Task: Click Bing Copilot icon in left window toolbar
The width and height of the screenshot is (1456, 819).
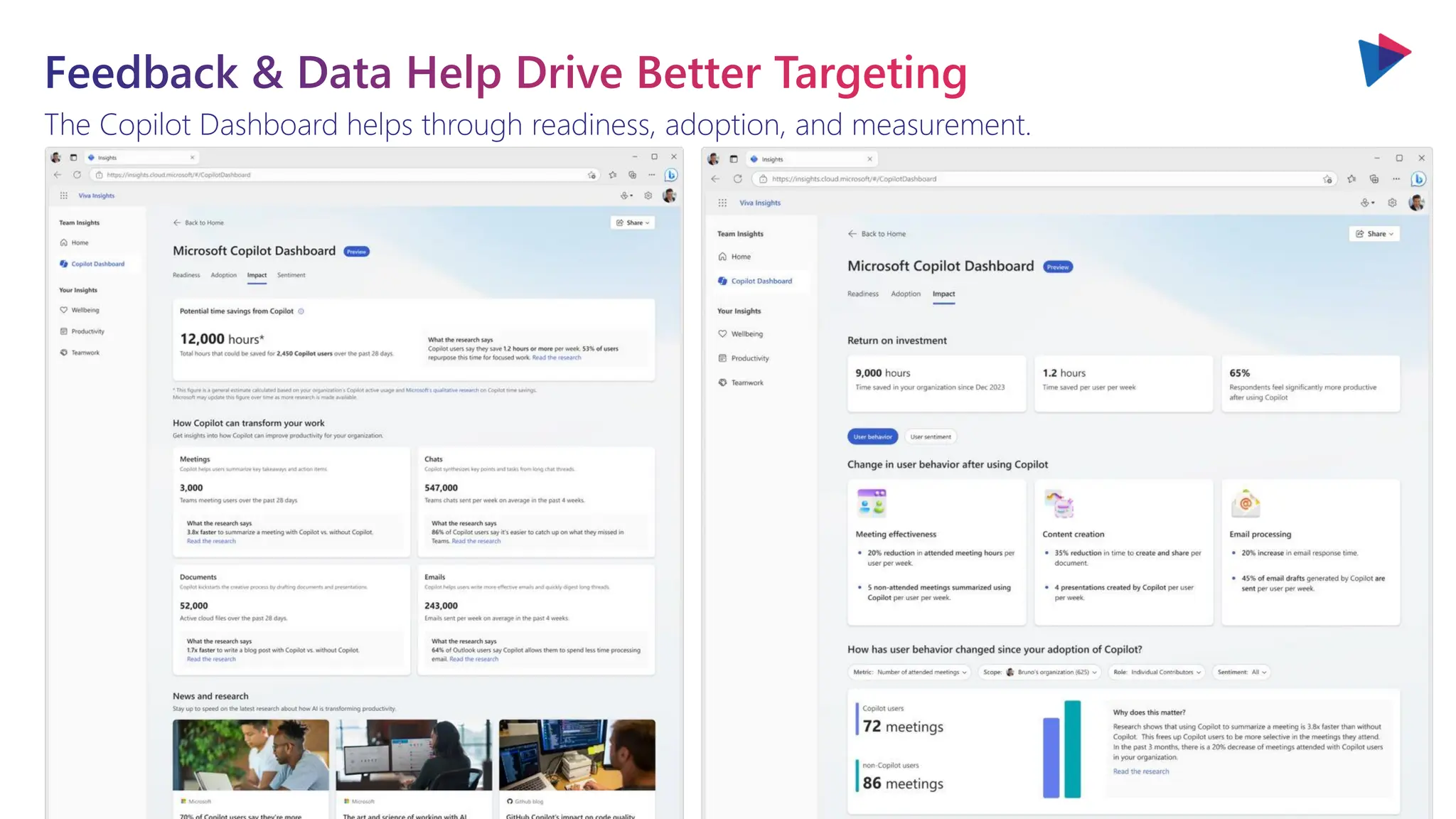Action: [670, 175]
